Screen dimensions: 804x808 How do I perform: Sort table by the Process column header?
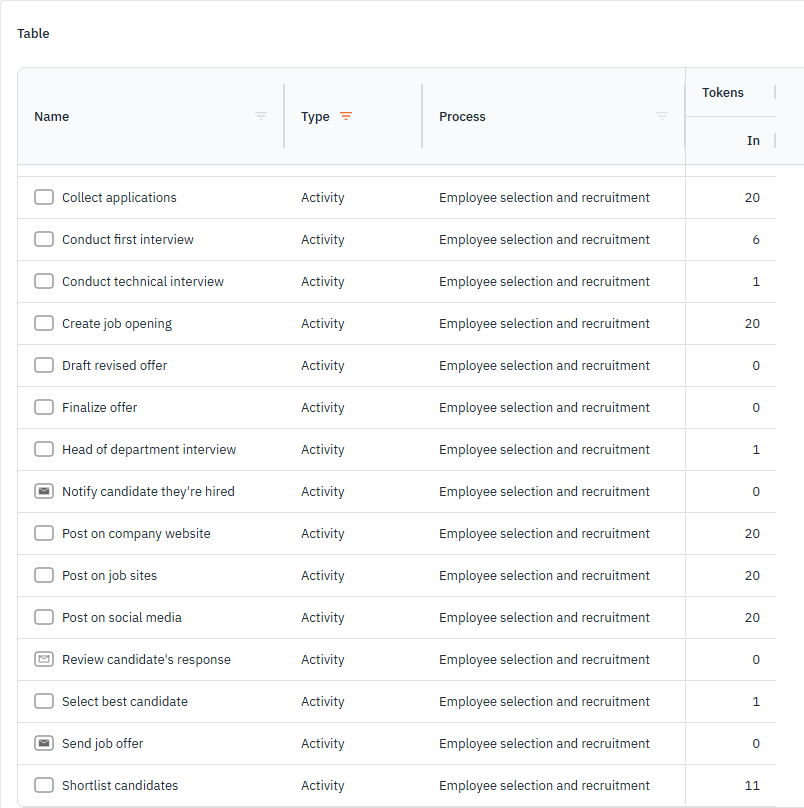(462, 116)
